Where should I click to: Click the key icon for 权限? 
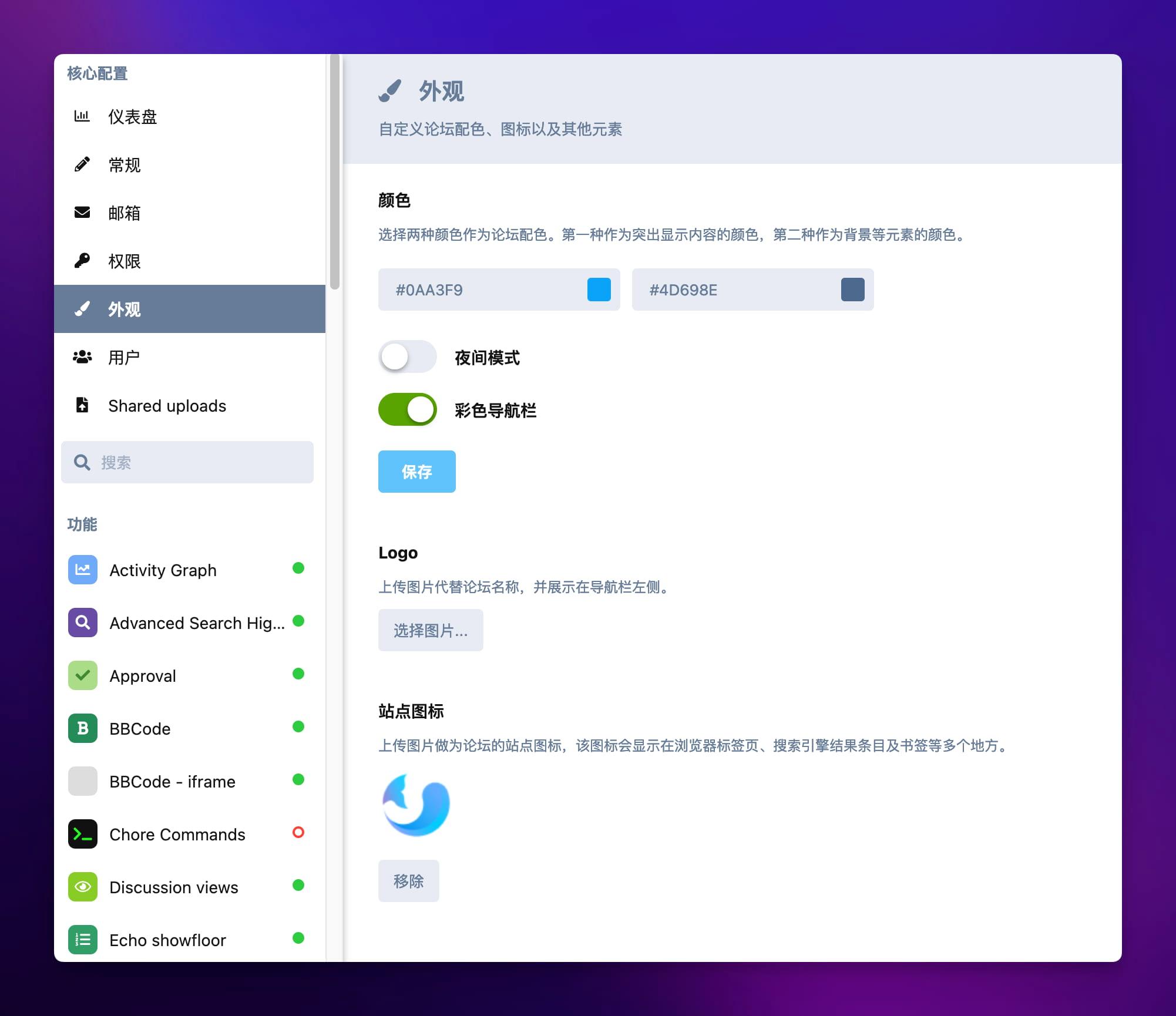pos(82,261)
